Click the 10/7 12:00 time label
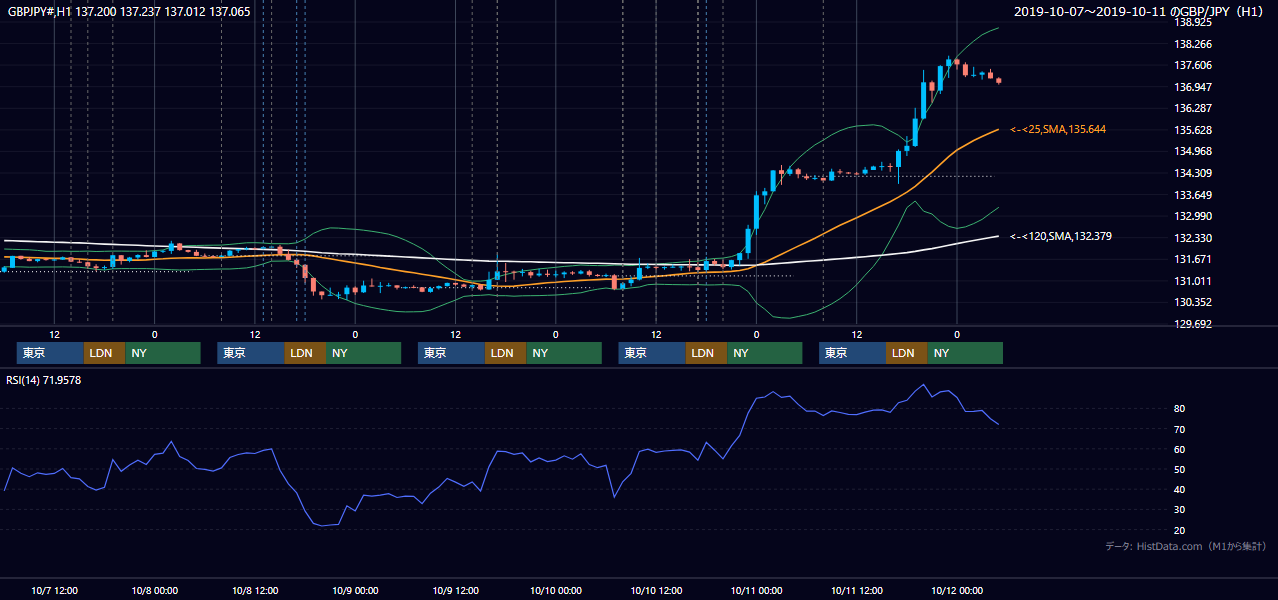 tap(55, 590)
